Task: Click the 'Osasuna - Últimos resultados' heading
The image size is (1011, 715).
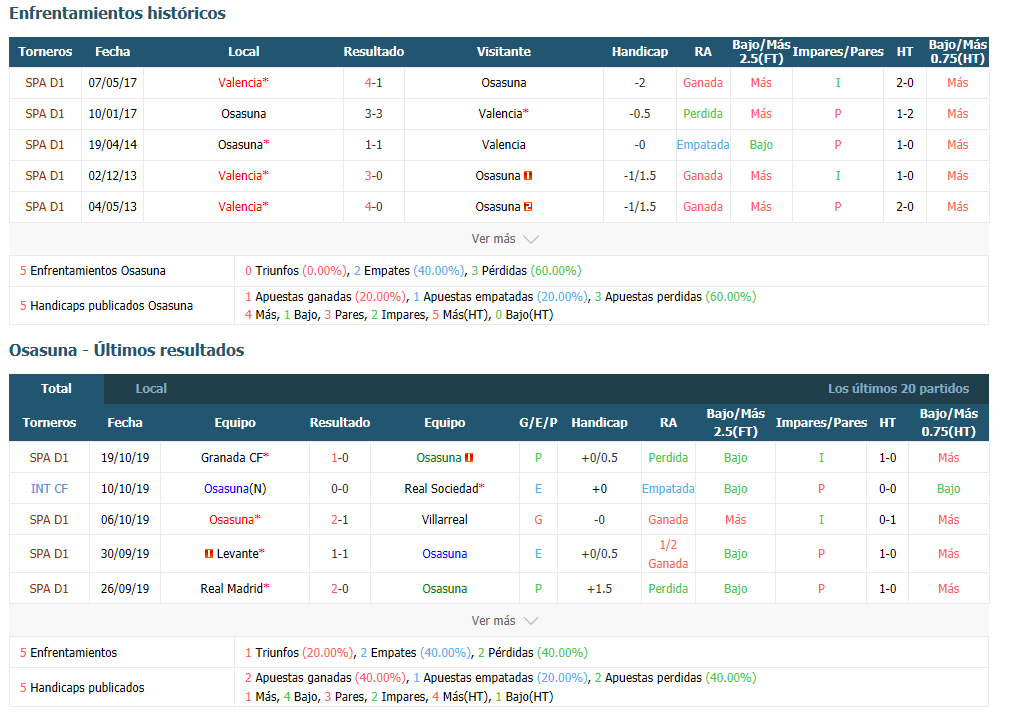Action: point(126,350)
